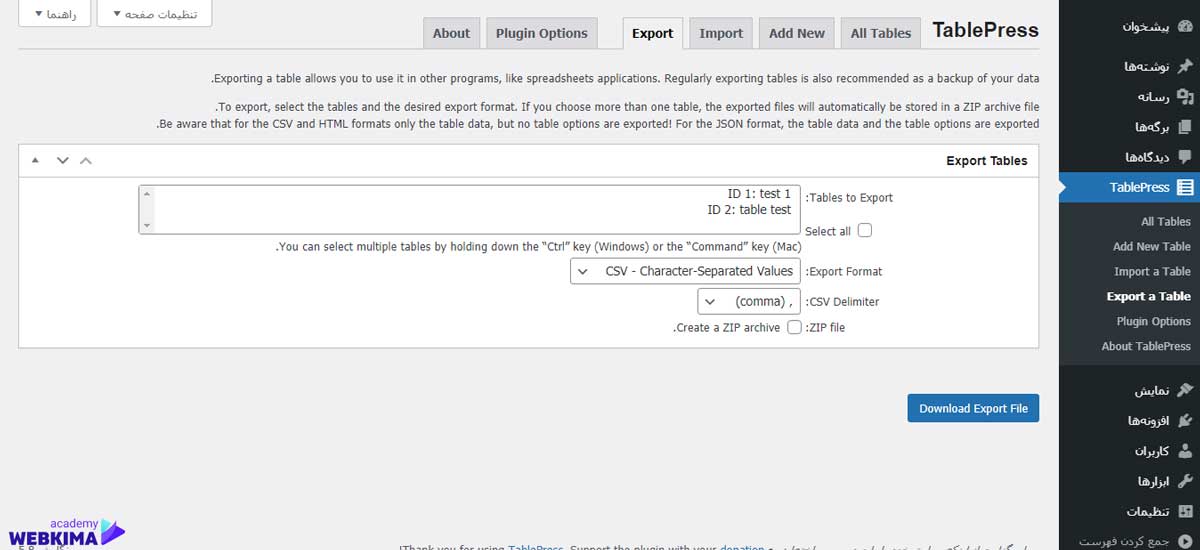This screenshot has height=550, width=1200.
Task: Select table ID 2: table test
Action: [x=749, y=210]
